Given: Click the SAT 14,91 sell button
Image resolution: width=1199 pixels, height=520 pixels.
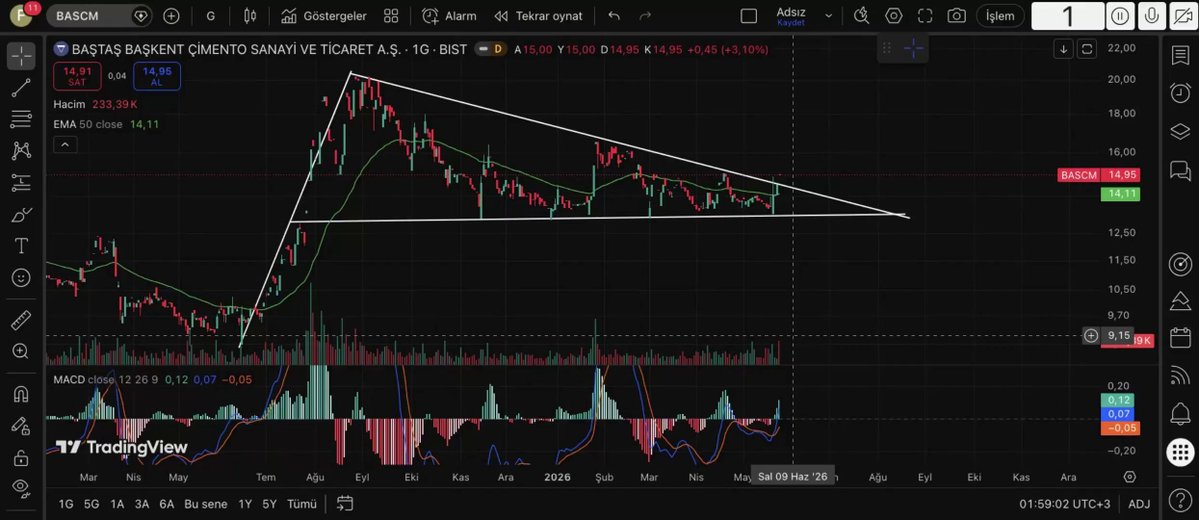Looking at the screenshot, I should (x=76, y=76).
